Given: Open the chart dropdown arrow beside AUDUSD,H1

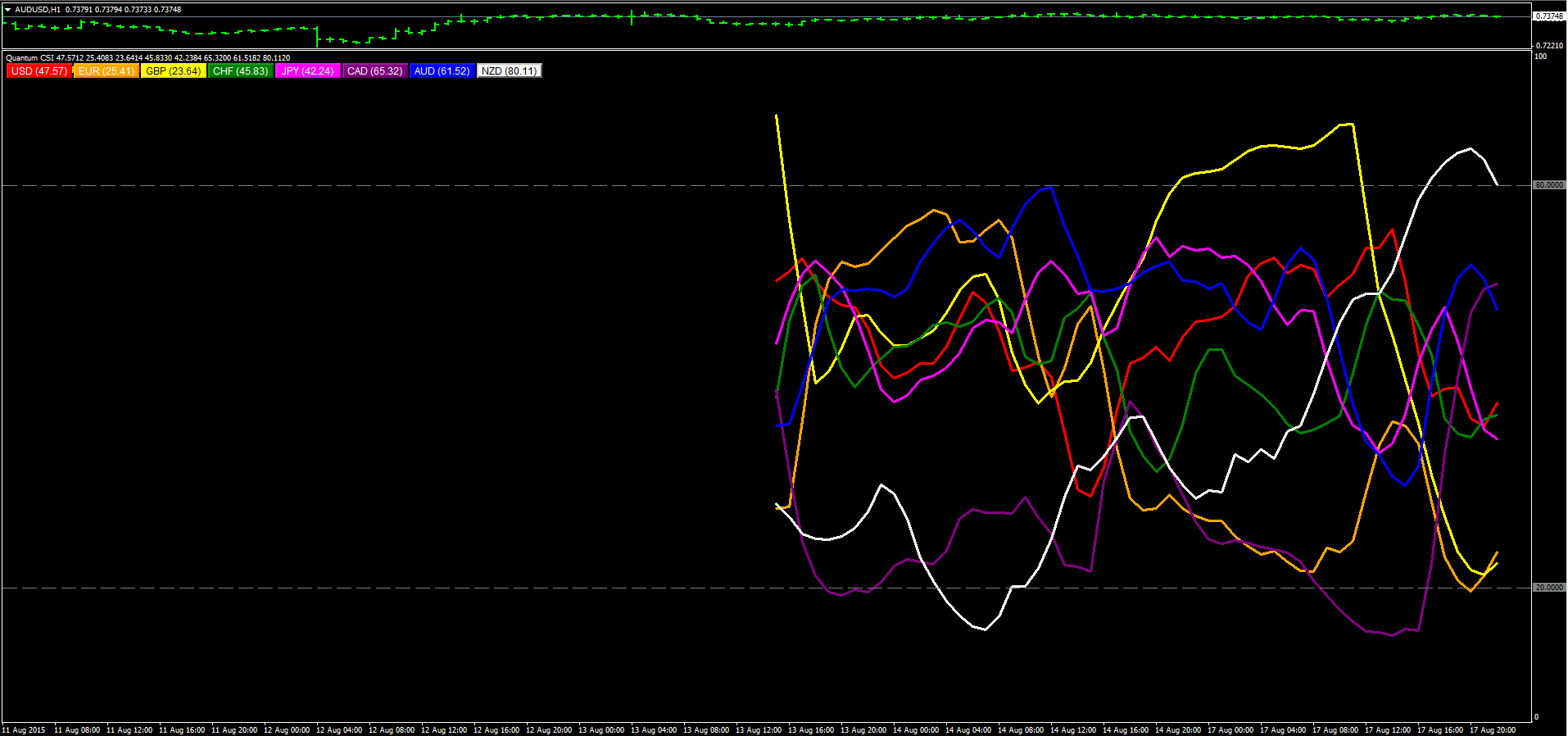Looking at the screenshot, I should pyautogui.click(x=8, y=10).
